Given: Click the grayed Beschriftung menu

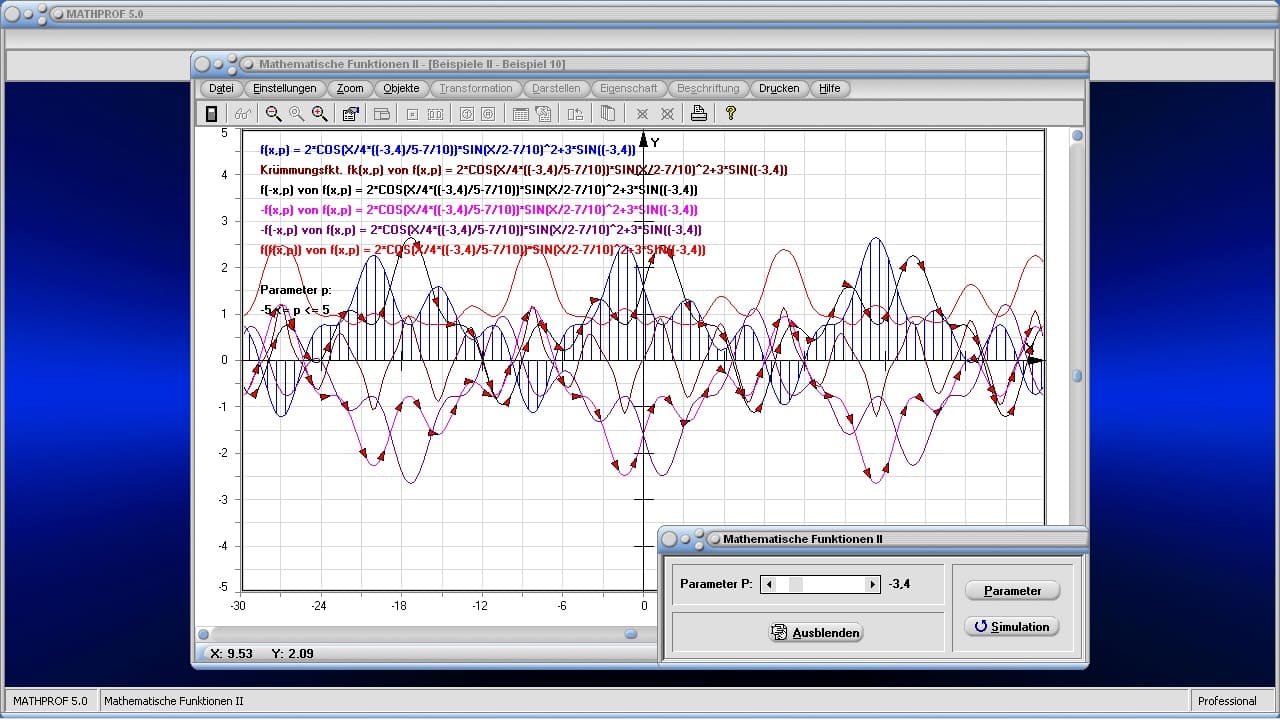Looking at the screenshot, I should tap(708, 88).
